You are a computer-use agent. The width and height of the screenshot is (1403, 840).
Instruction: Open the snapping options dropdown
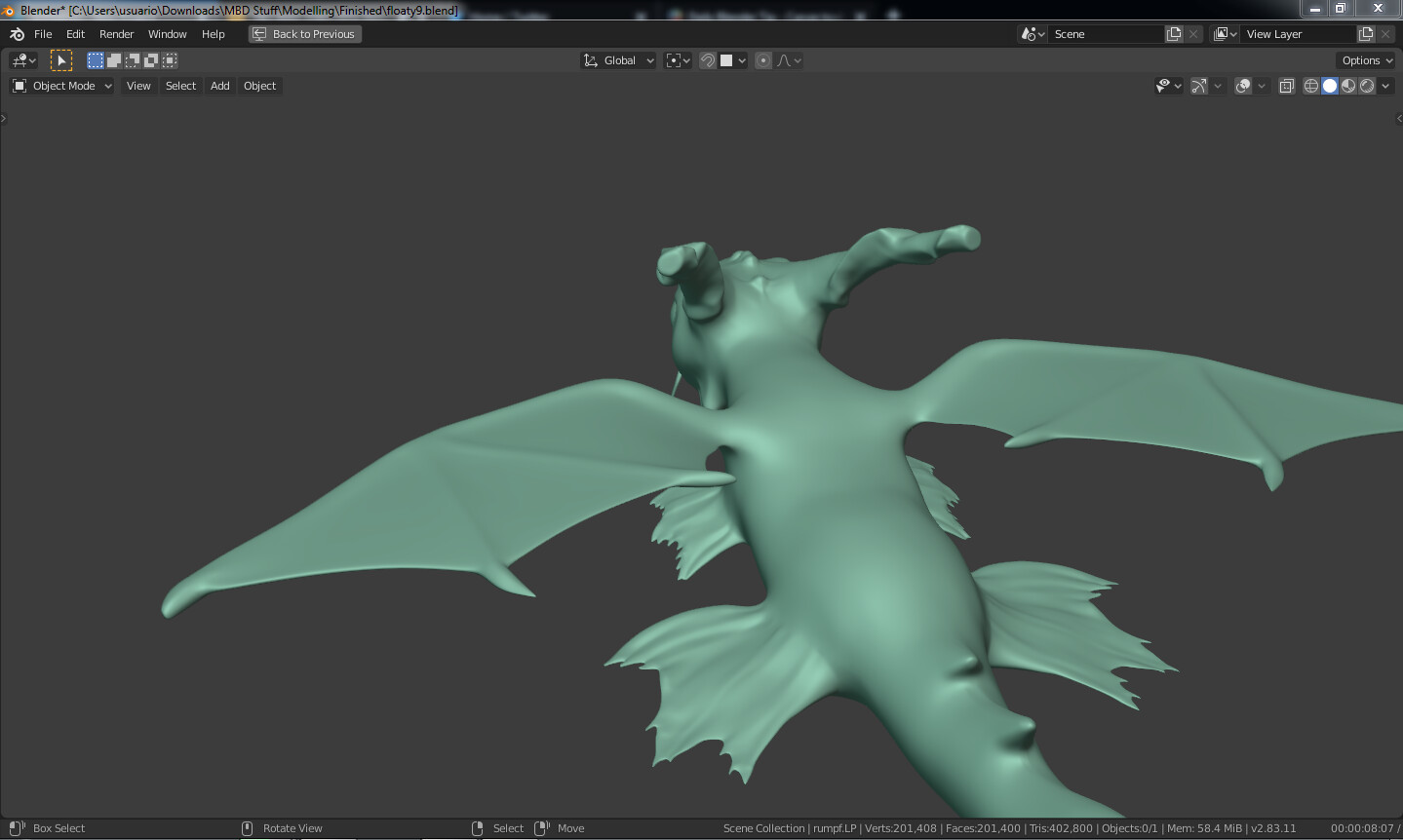coord(733,60)
